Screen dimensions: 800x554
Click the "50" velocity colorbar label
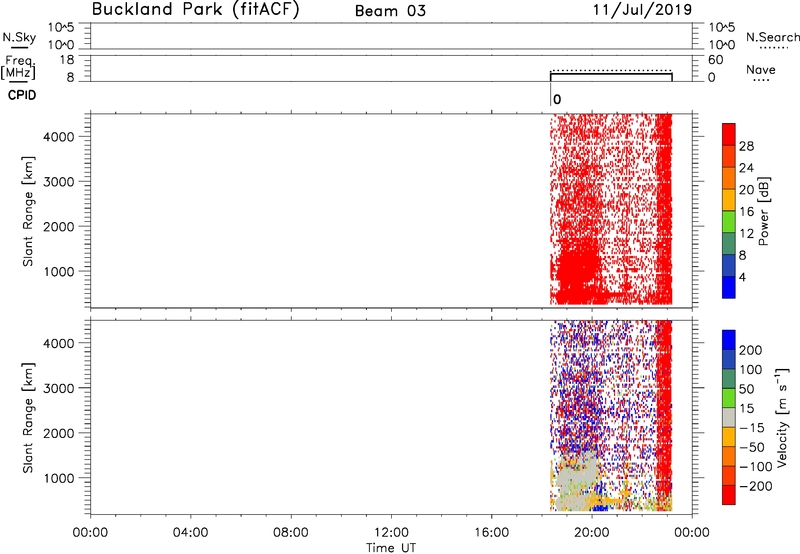point(746,389)
